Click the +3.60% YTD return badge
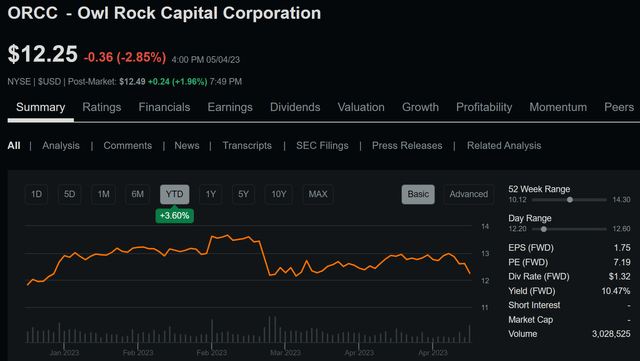This screenshot has height=361, width=640. [x=175, y=216]
